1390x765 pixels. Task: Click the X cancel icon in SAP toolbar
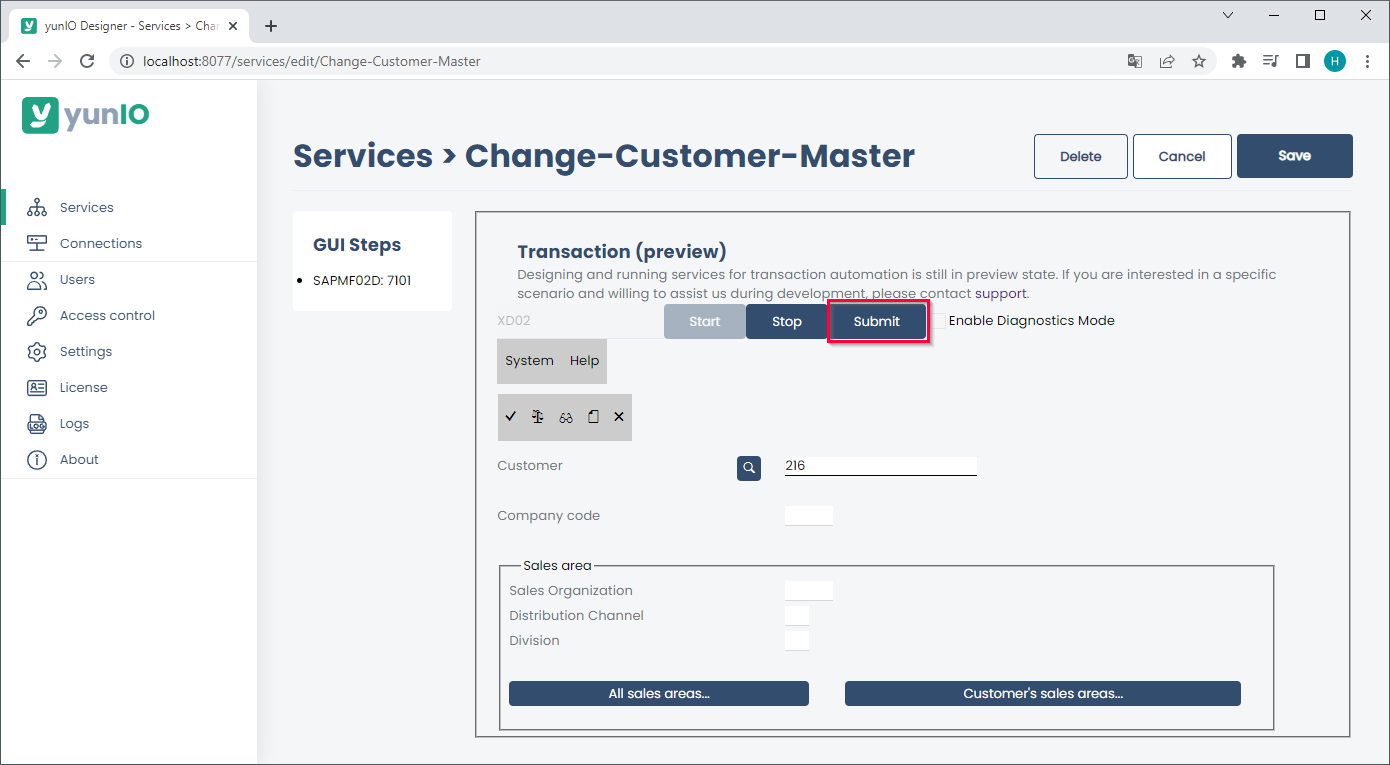point(619,417)
